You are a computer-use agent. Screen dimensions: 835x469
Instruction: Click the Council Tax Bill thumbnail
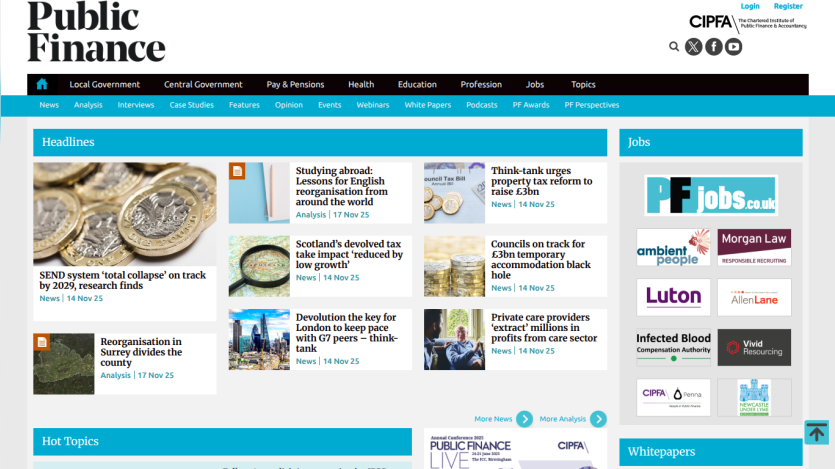[454, 193]
